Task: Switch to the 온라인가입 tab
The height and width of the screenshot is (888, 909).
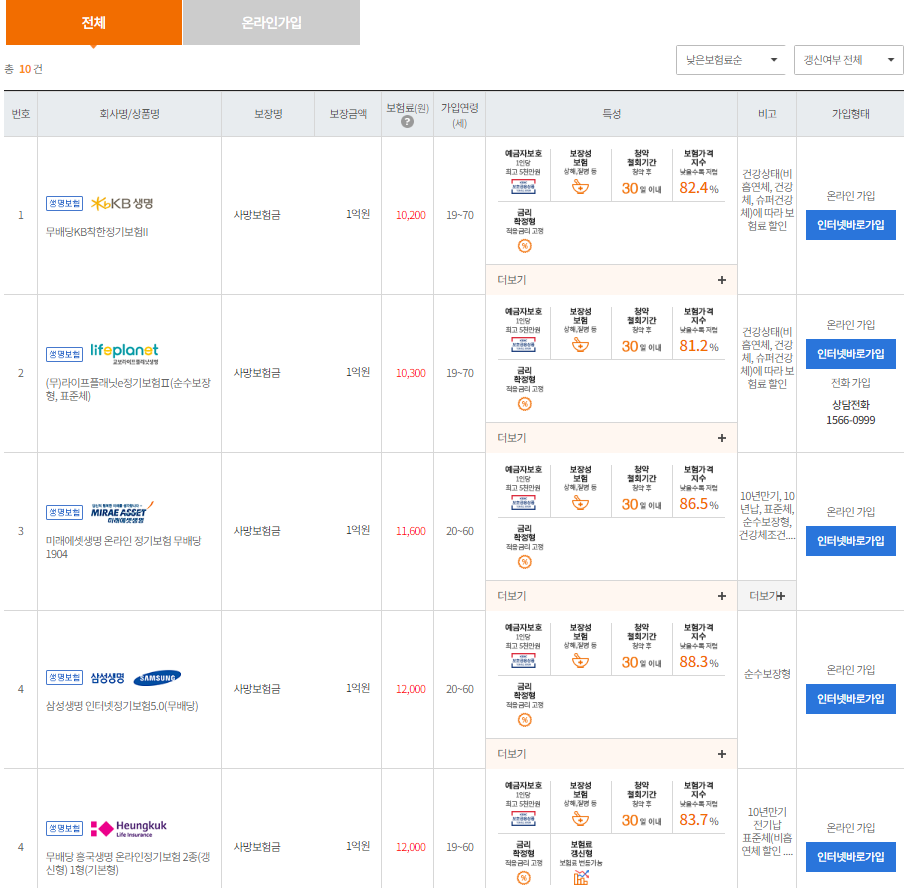Action: coord(271,22)
